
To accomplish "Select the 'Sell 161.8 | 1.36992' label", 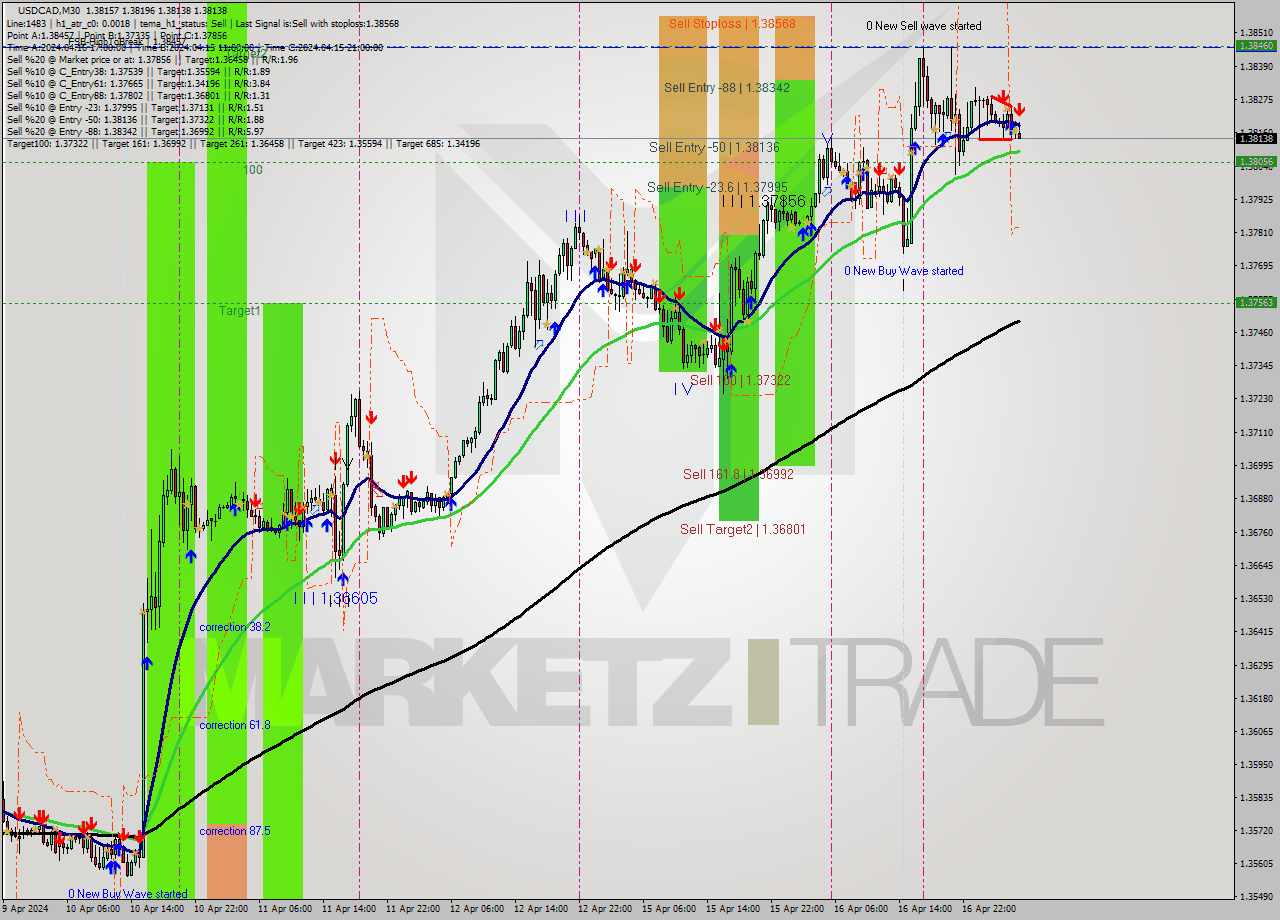I will 738,474.
